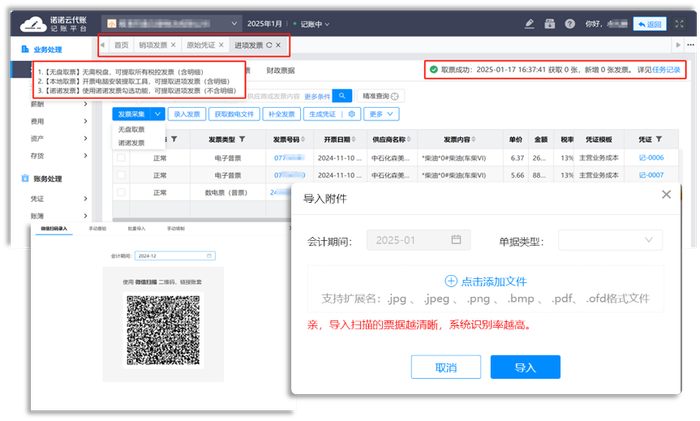Filter by the 凭证 column funnel
The width and height of the screenshot is (700, 421).
(659, 139)
